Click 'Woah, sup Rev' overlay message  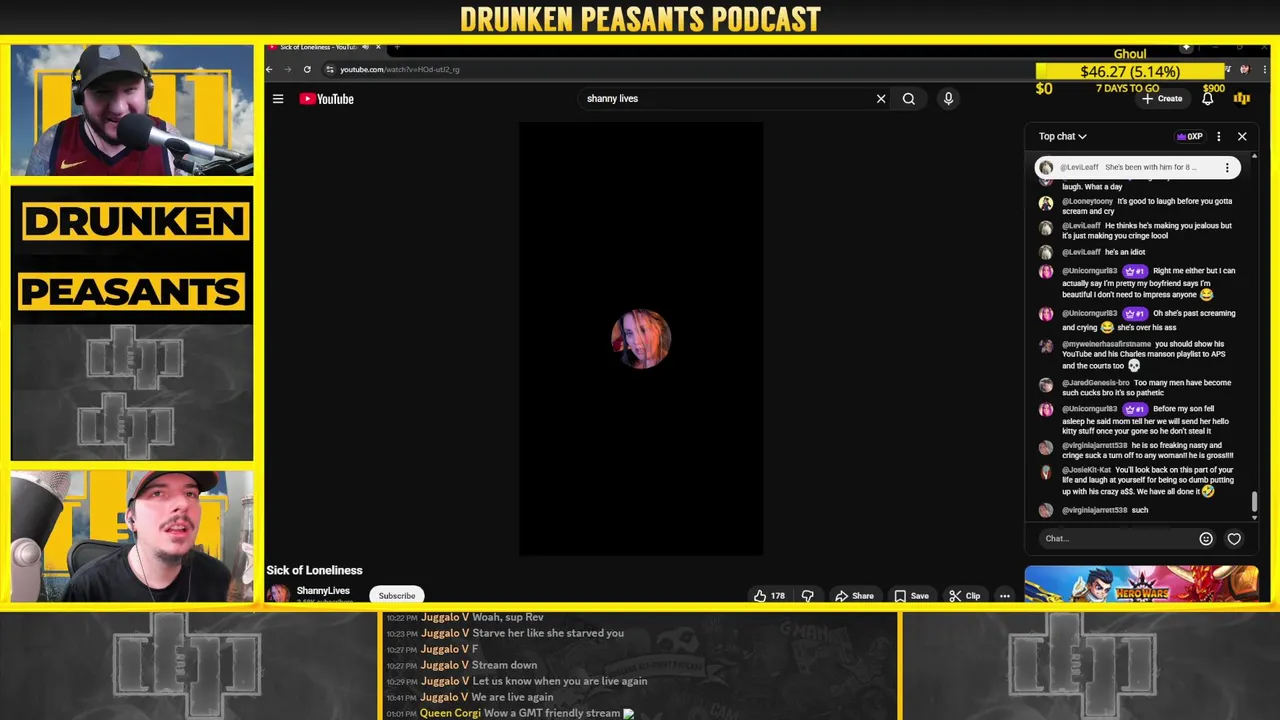pyautogui.click(x=465, y=617)
